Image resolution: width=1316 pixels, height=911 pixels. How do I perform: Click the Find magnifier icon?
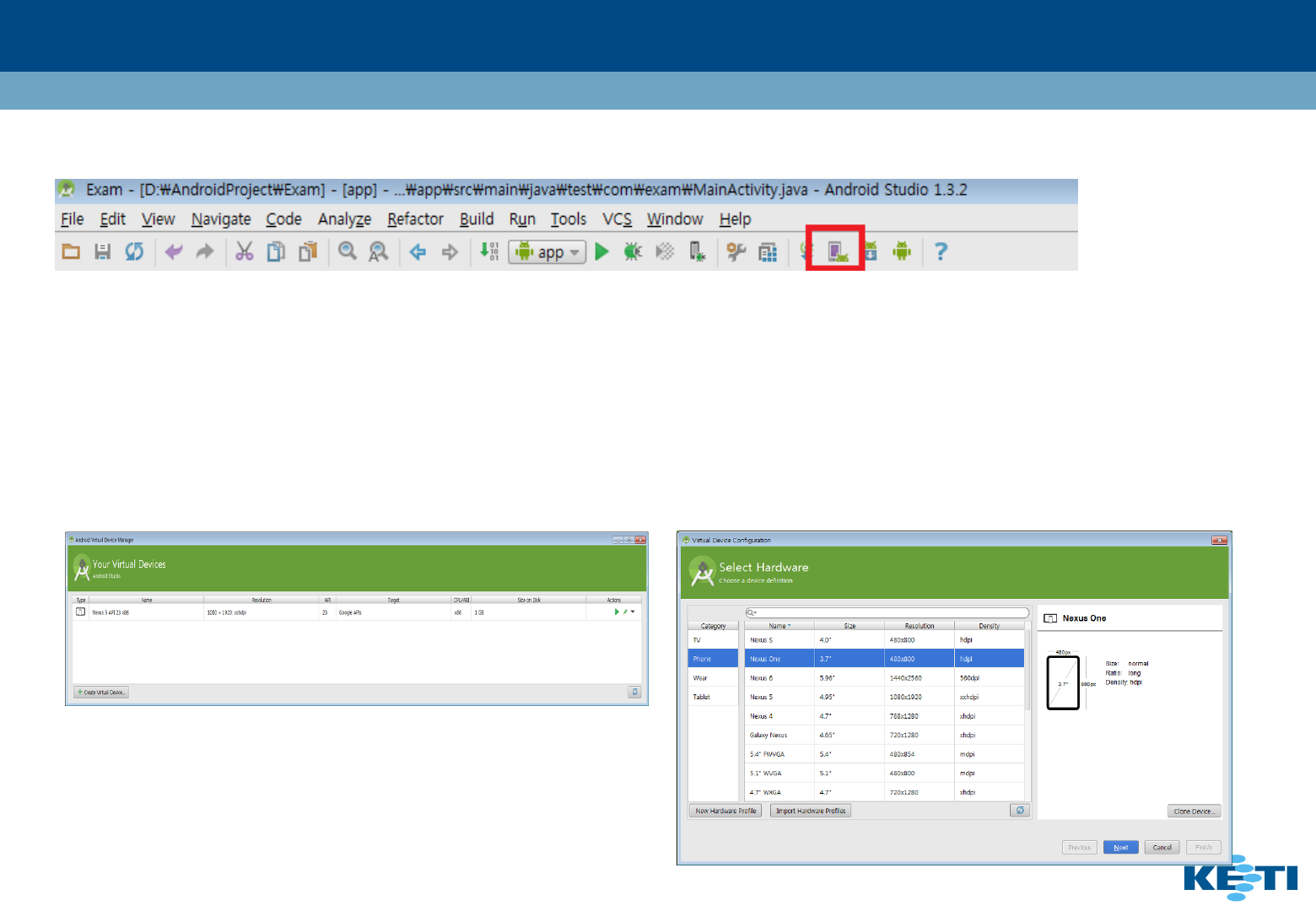pos(348,251)
